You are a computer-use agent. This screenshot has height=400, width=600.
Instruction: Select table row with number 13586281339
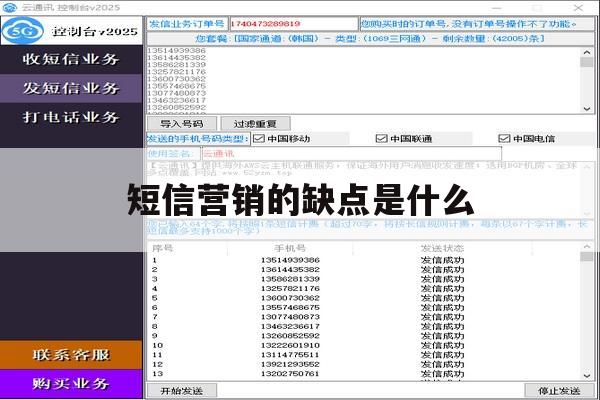(x=364, y=279)
